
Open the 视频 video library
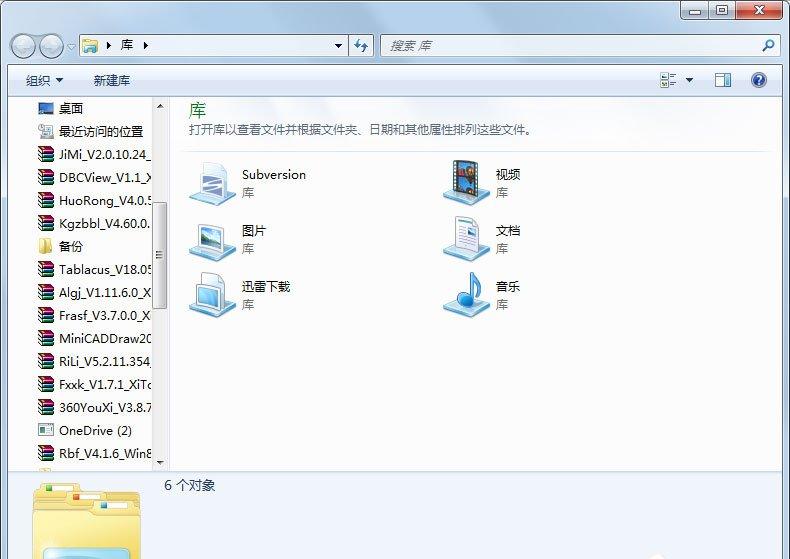click(481, 183)
